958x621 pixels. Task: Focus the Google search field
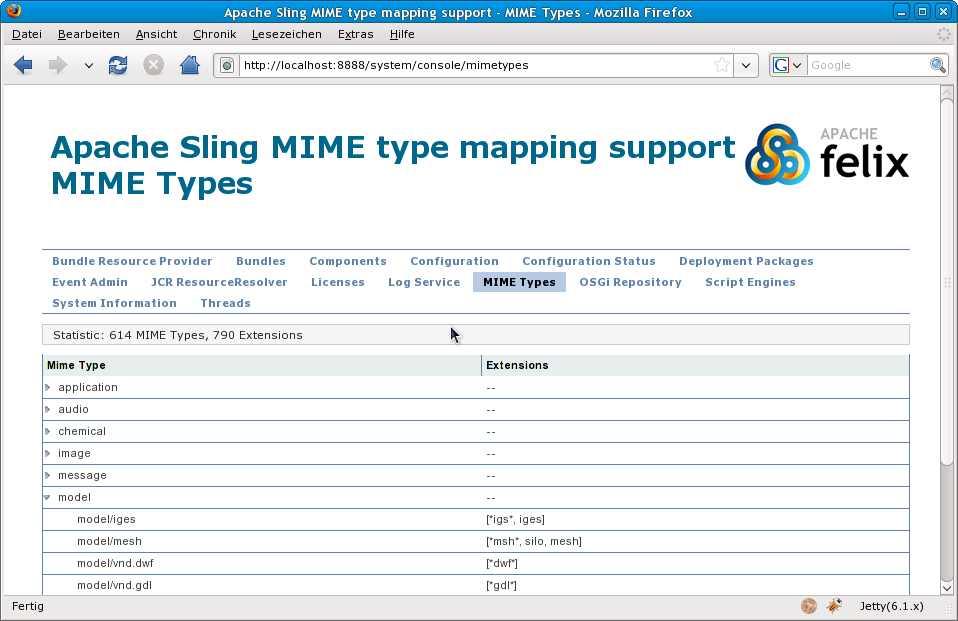[868, 65]
